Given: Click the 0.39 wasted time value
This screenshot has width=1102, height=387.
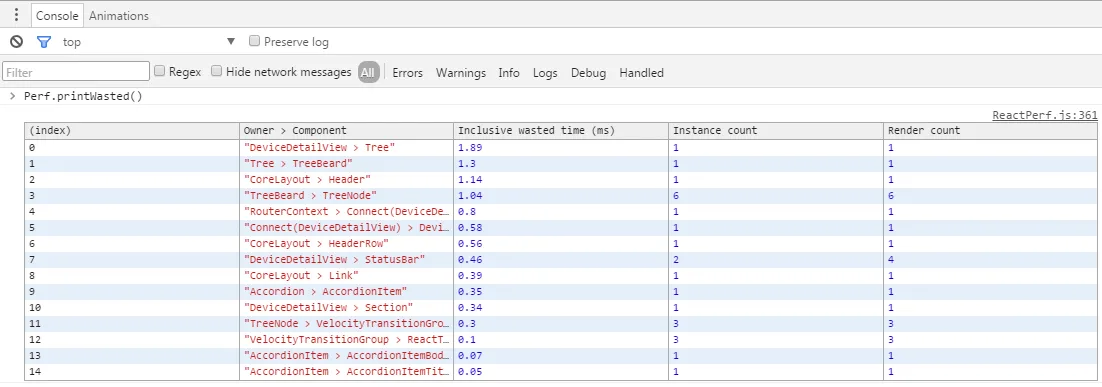Looking at the screenshot, I should pyautogui.click(x=469, y=275).
